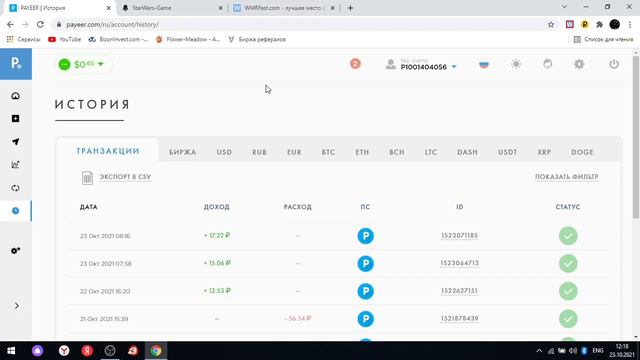Screen dimensions: 640x360
Task: Open the support chat icon
Action: click(547, 64)
